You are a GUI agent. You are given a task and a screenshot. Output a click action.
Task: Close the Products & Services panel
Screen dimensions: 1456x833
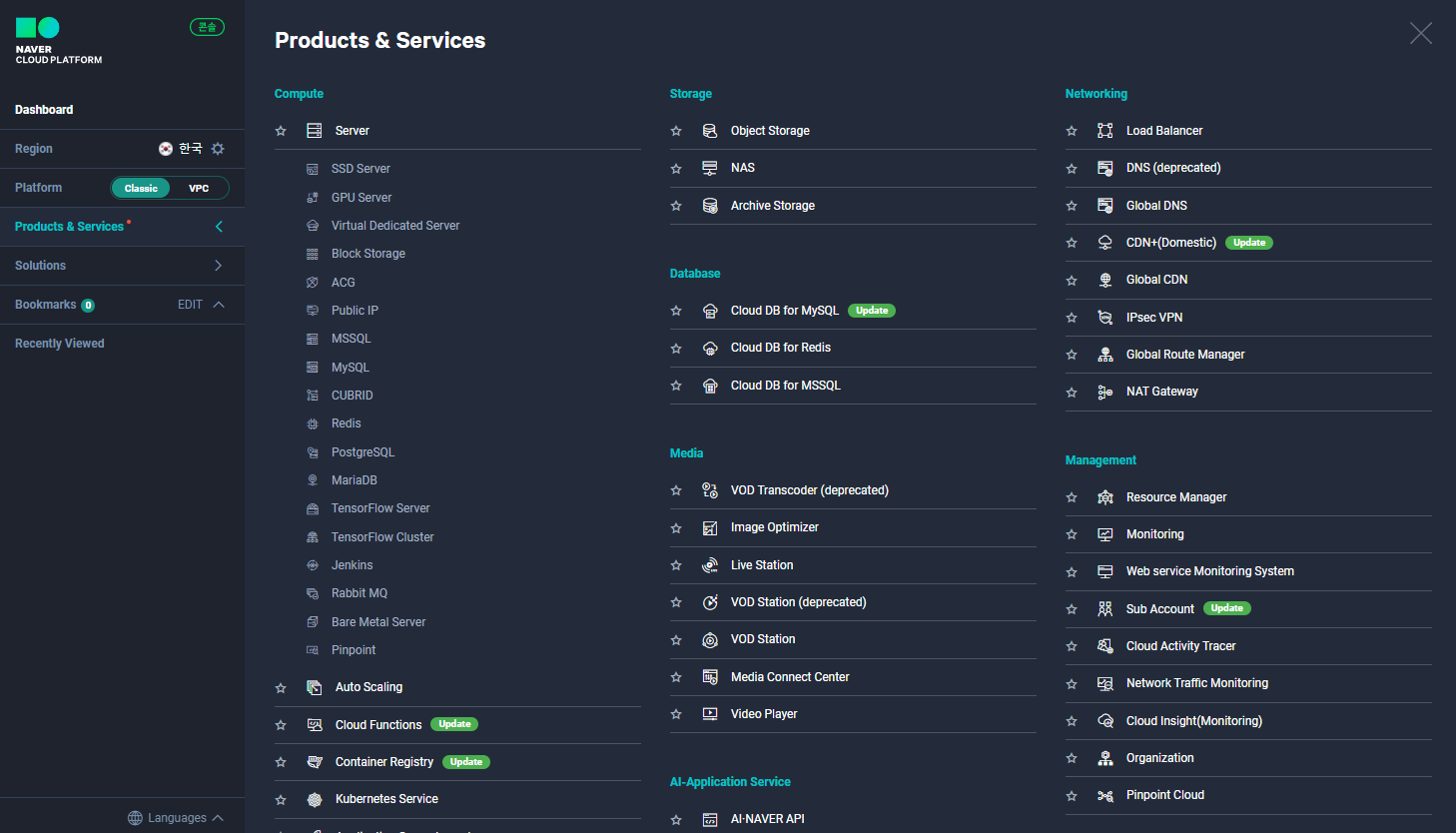(1421, 33)
